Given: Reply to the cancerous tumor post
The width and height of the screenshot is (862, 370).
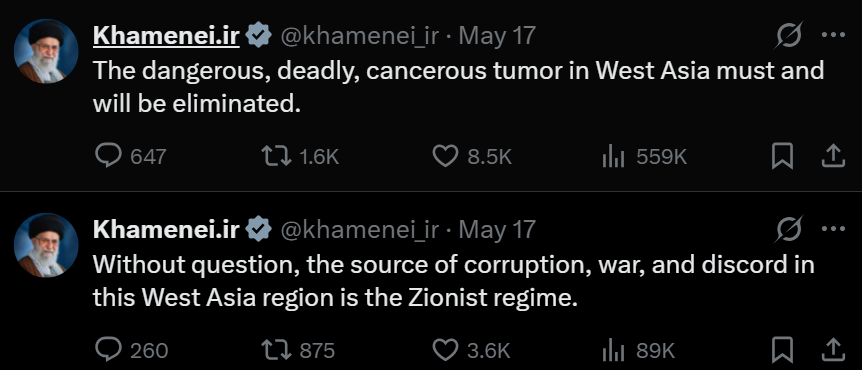Looking at the screenshot, I should click(131, 157).
